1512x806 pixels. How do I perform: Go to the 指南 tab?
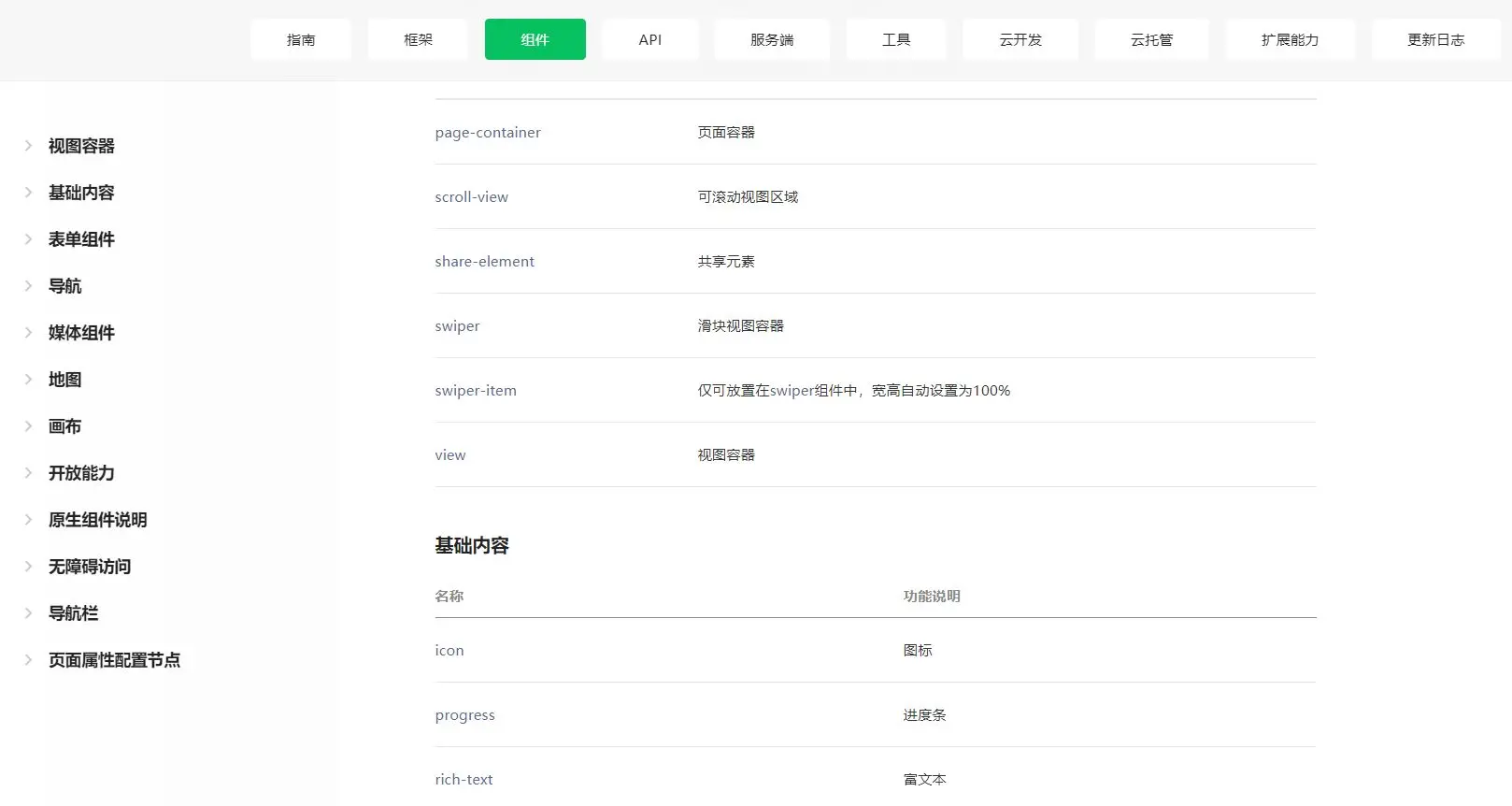pyautogui.click(x=301, y=39)
